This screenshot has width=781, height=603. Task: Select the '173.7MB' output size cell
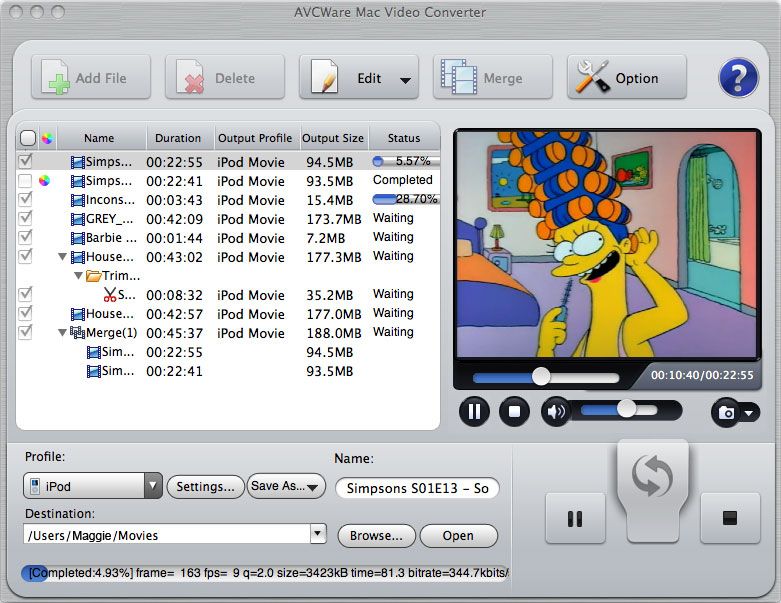(x=334, y=219)
